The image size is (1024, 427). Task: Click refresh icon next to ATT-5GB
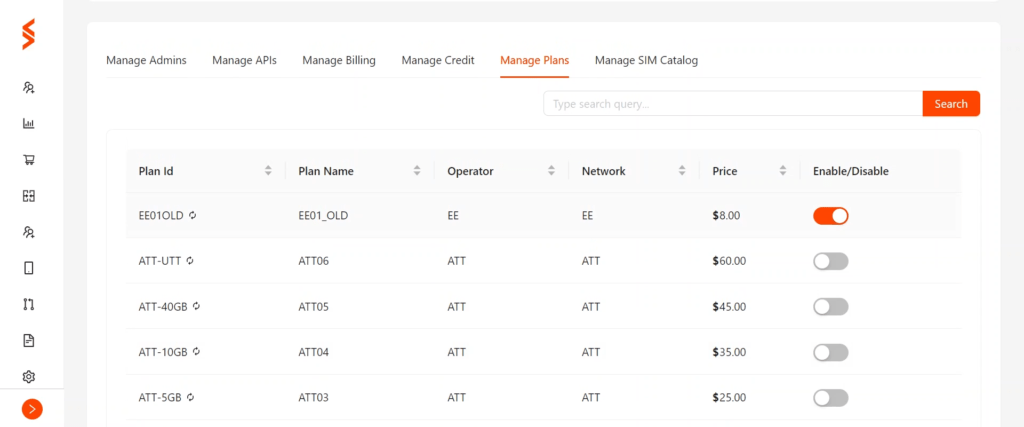[x=190, y=397]
